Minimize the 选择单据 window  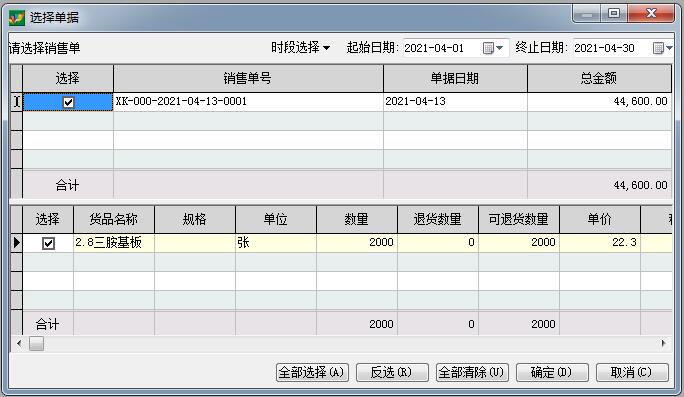[x=587, y=14]
